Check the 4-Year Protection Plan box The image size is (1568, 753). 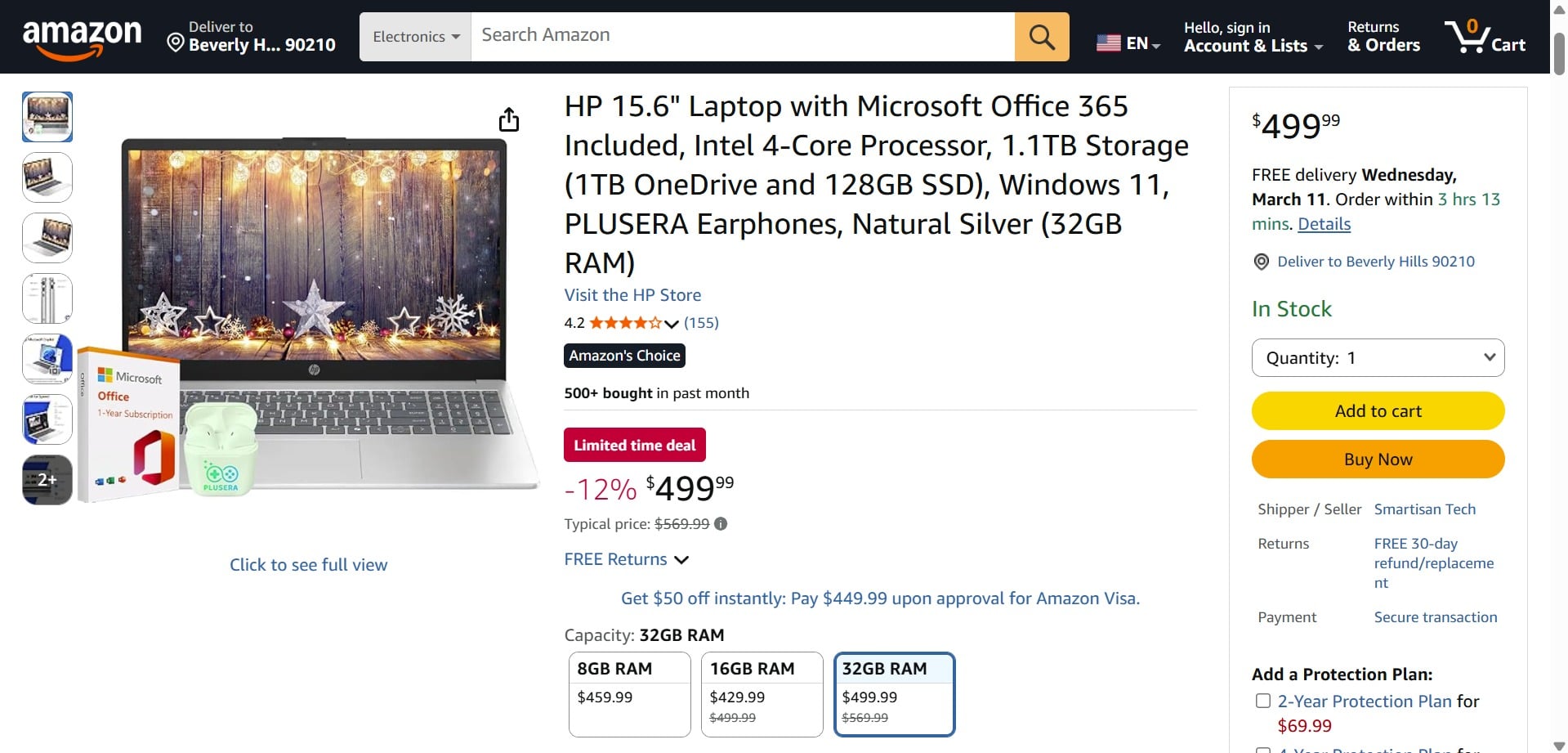click(x=1262, y=748)
